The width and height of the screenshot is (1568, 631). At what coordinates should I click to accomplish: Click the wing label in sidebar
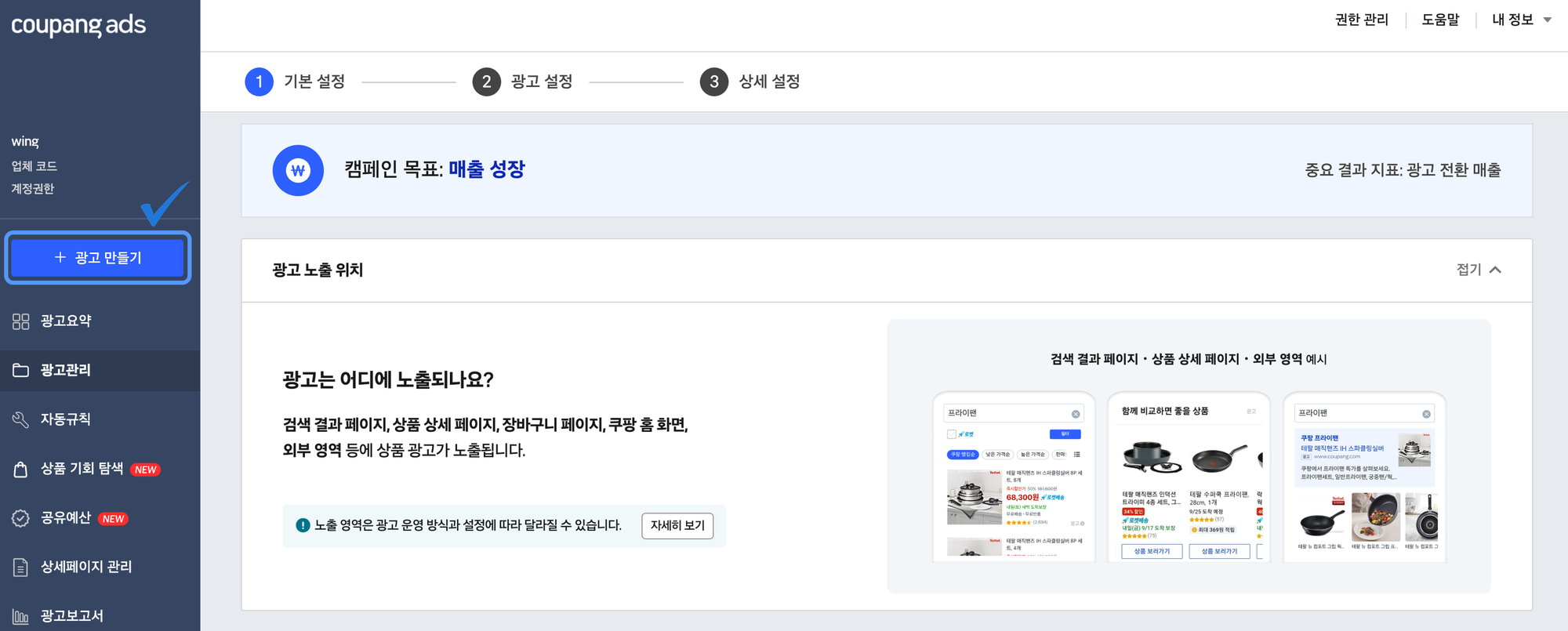[25, 142]
